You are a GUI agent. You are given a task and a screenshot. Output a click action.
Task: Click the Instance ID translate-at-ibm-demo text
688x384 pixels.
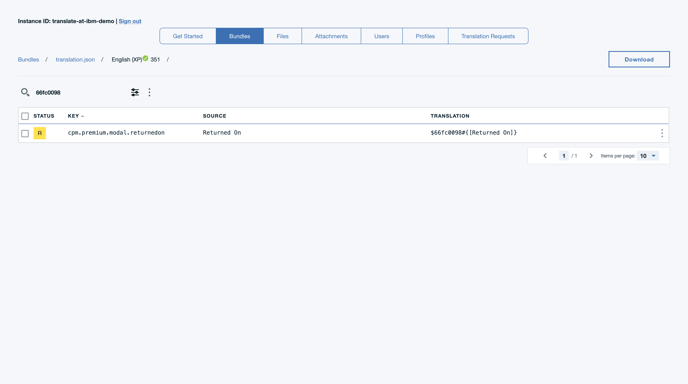point(66,21)
